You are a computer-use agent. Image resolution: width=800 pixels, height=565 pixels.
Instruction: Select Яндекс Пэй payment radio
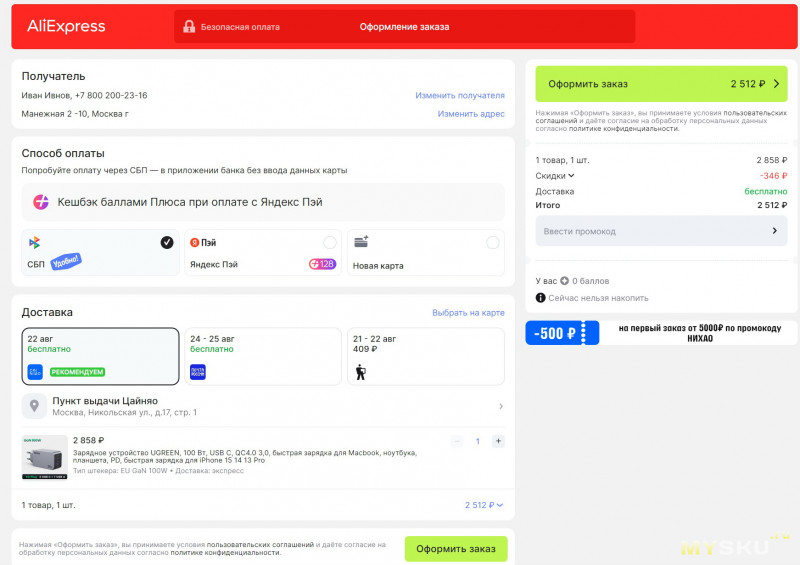pyautogui.click(x=330, y=242)
